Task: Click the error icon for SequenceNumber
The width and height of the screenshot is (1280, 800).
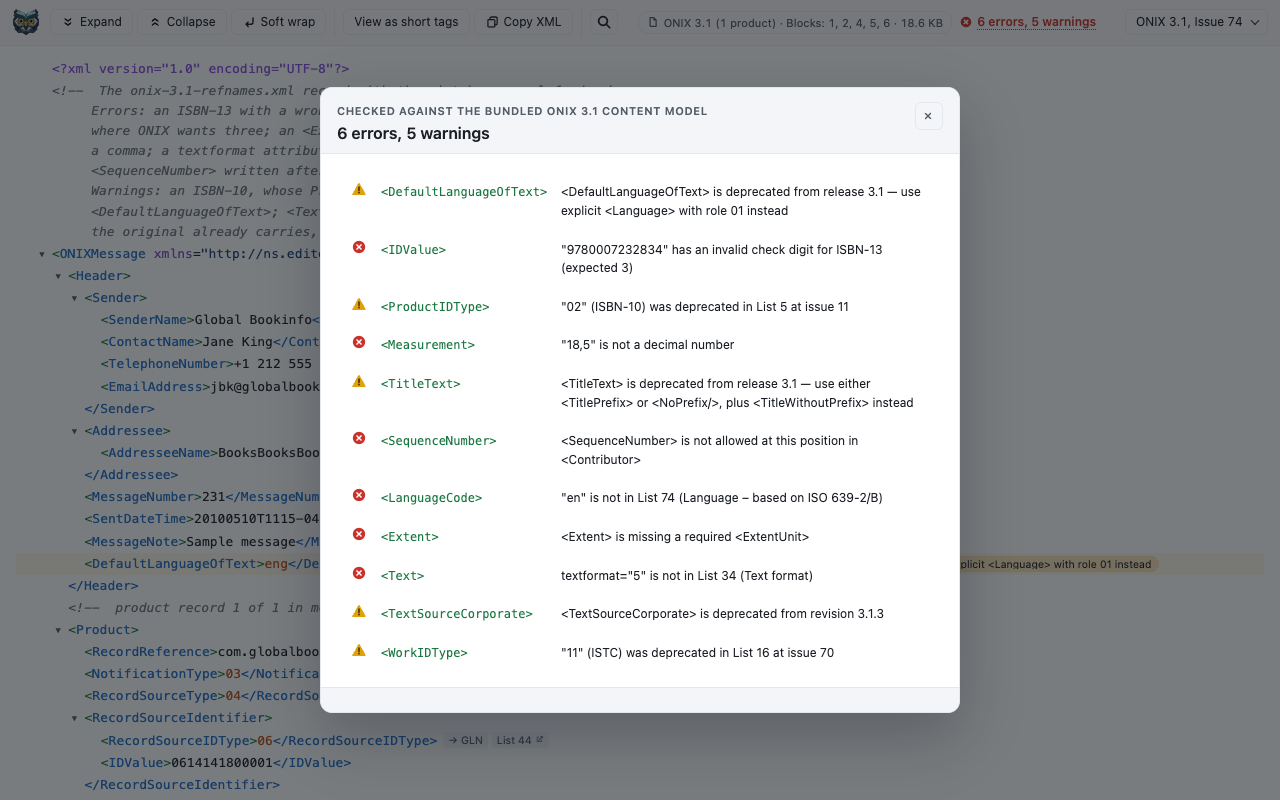Action: pos(359,439)
